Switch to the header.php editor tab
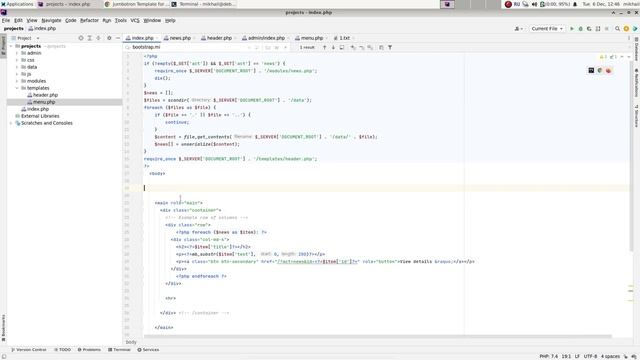 coord(216,38)
